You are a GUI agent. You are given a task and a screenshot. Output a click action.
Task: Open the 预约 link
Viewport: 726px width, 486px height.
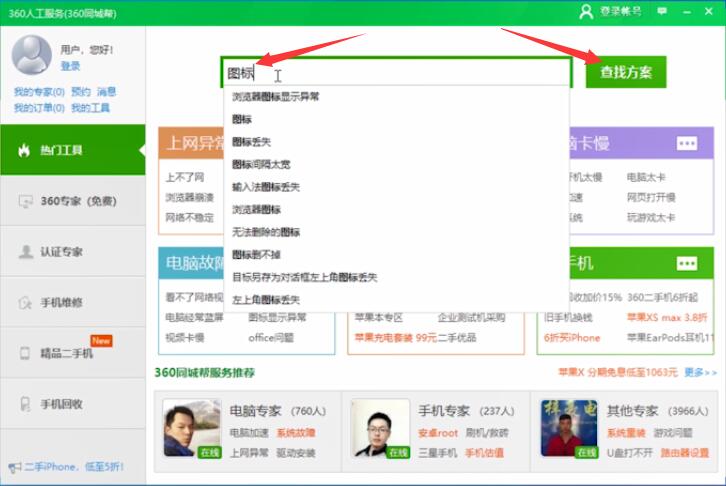coord(81,92)
